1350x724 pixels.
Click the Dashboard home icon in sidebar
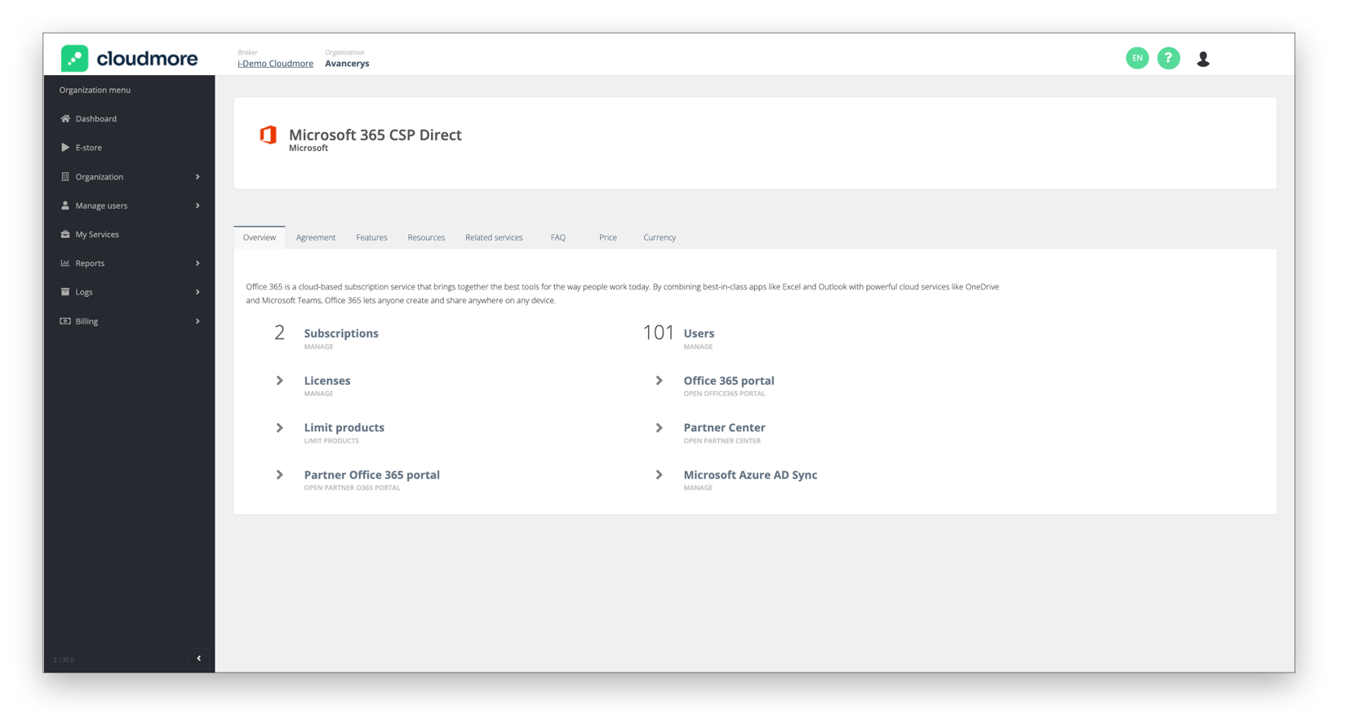(65, 119)
